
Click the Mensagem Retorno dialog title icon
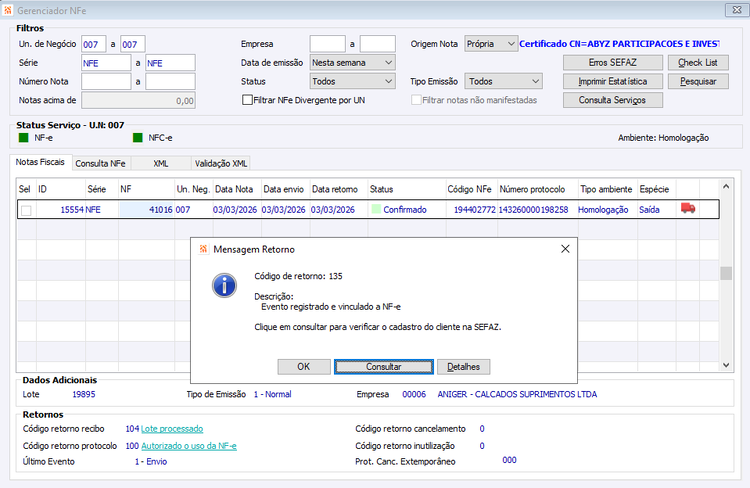pyautogui.click(x=203, y=249)
